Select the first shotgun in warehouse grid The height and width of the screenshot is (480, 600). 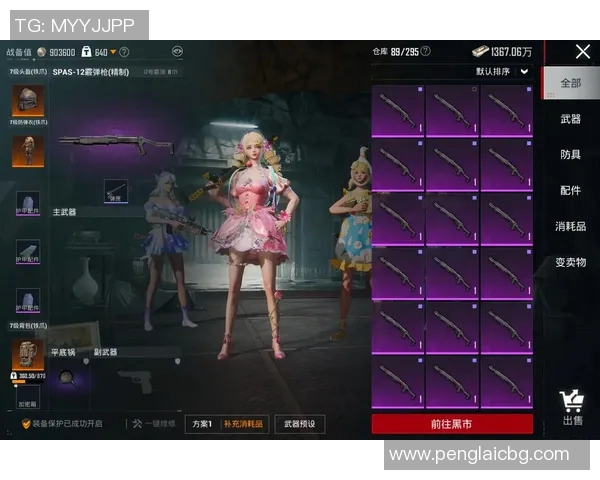coord(397,110)
